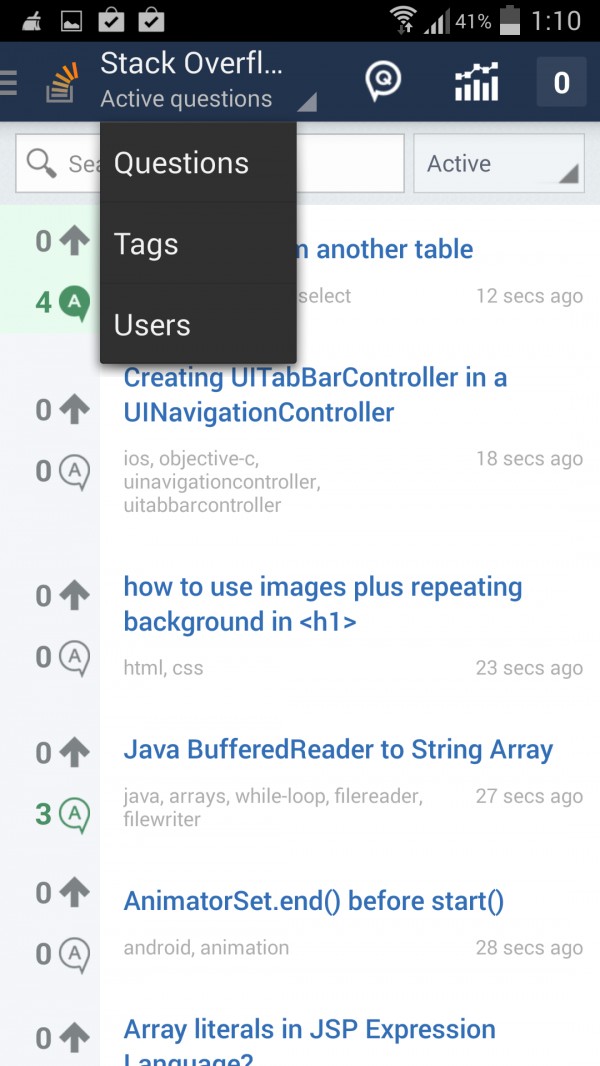Screen dimensions: 600x1066
Task: Expand the Active sort dropdown
Action: point(498,164)
